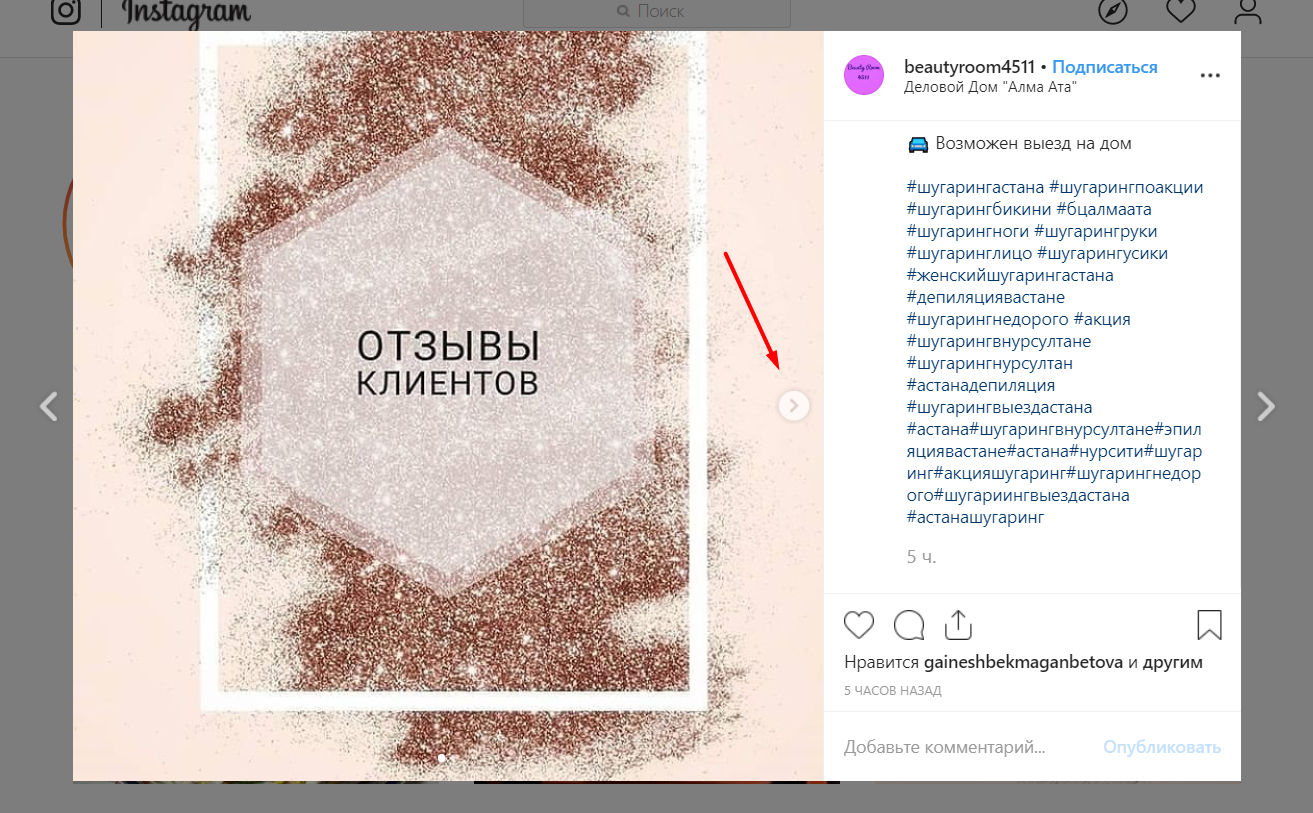Click the Поиск search field

(657, 12)
